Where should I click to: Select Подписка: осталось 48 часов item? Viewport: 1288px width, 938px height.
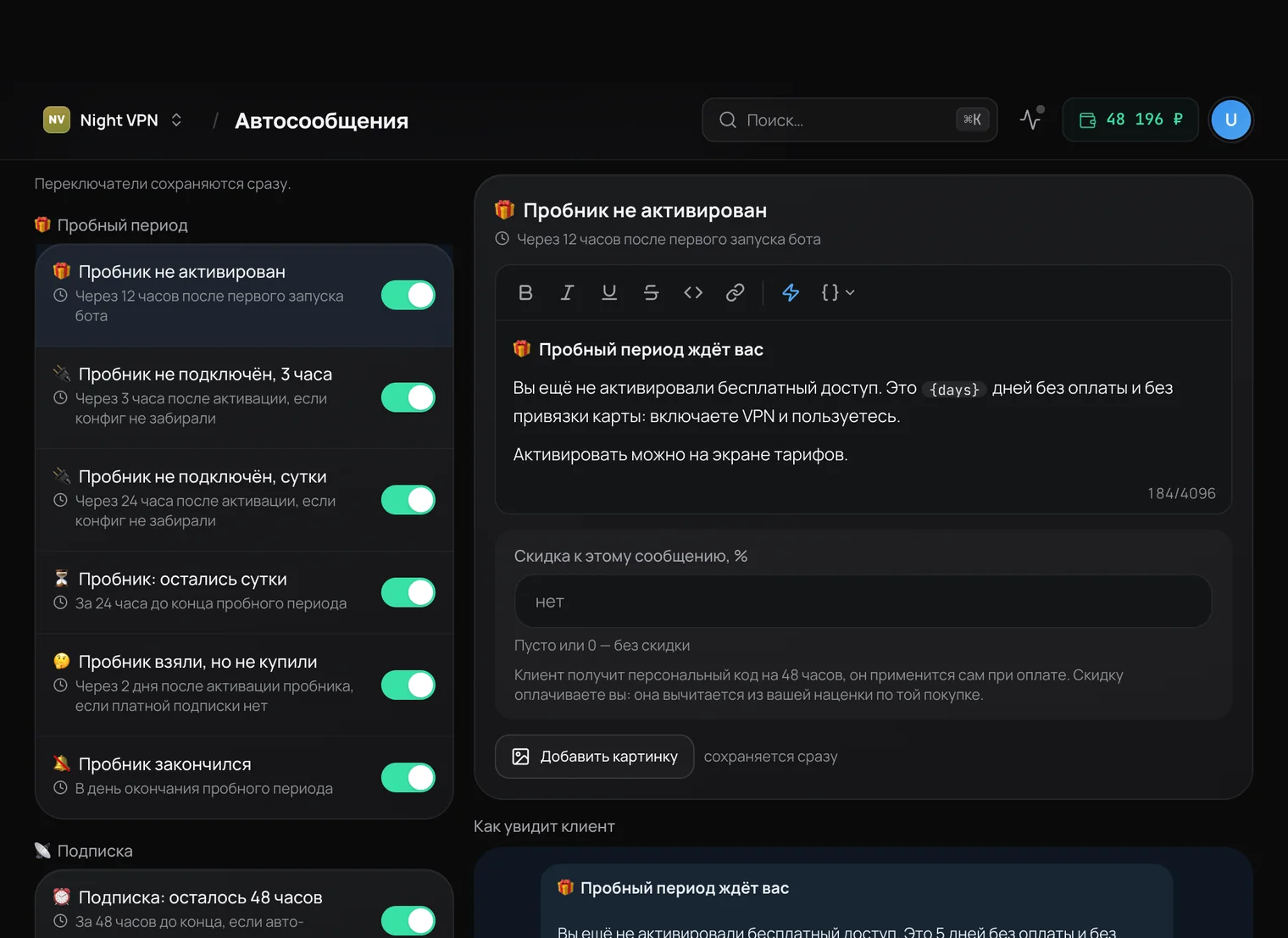[x=244, y=905]
